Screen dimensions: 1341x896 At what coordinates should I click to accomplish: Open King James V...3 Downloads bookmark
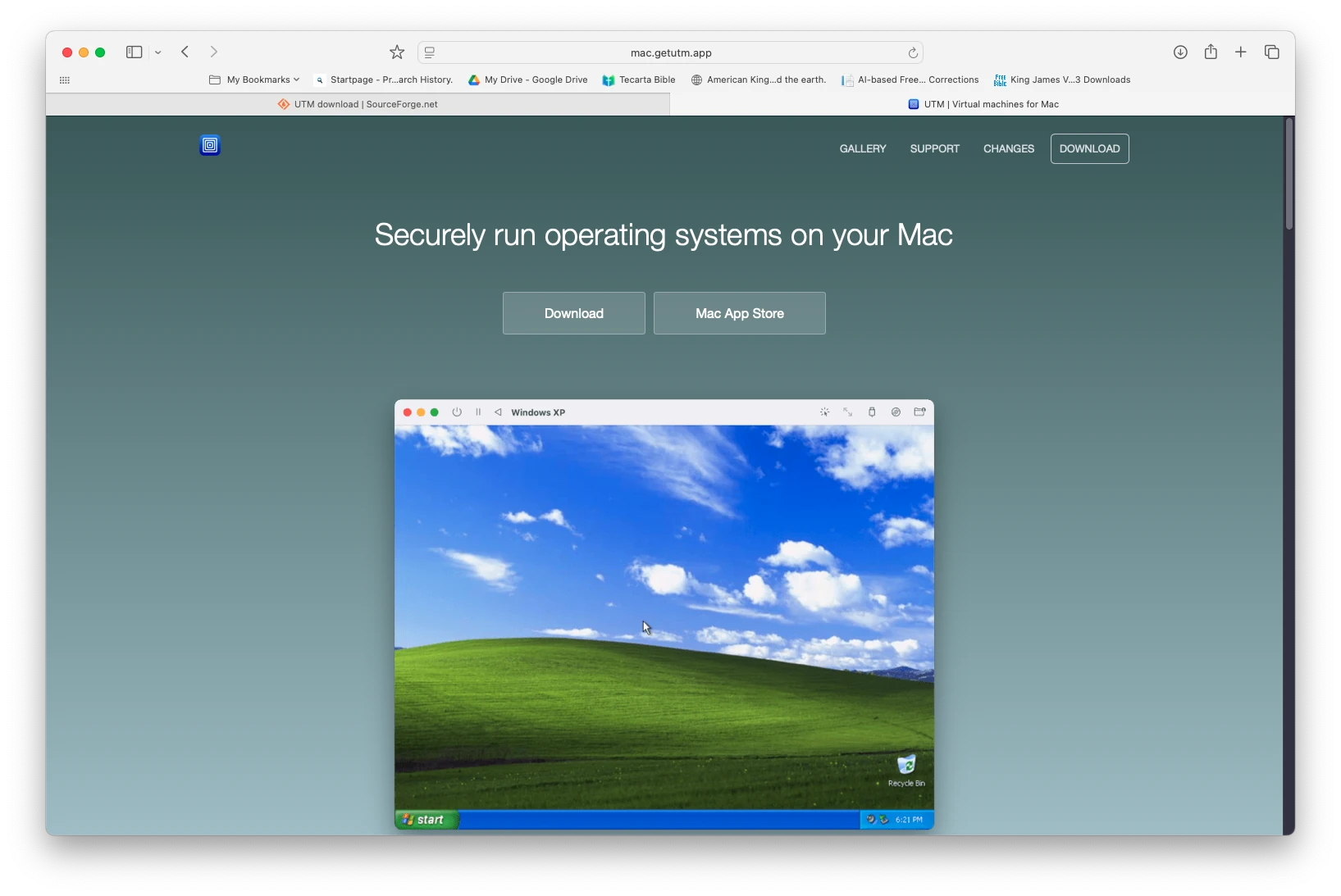[1062, 80]
